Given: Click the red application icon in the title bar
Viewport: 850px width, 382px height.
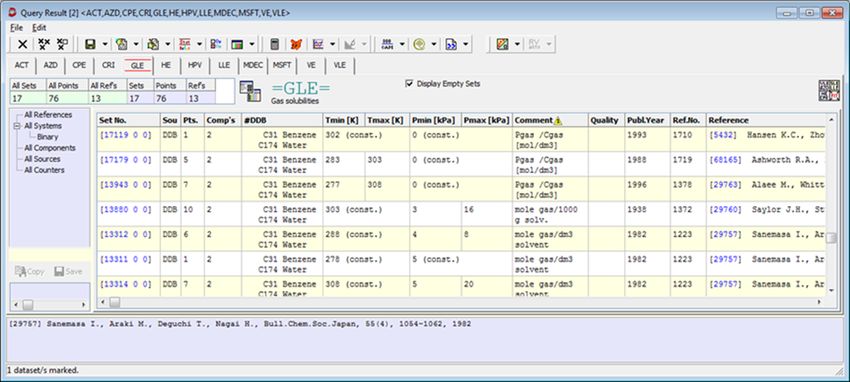Looking at the screenshot, I should tap(12, 12).
